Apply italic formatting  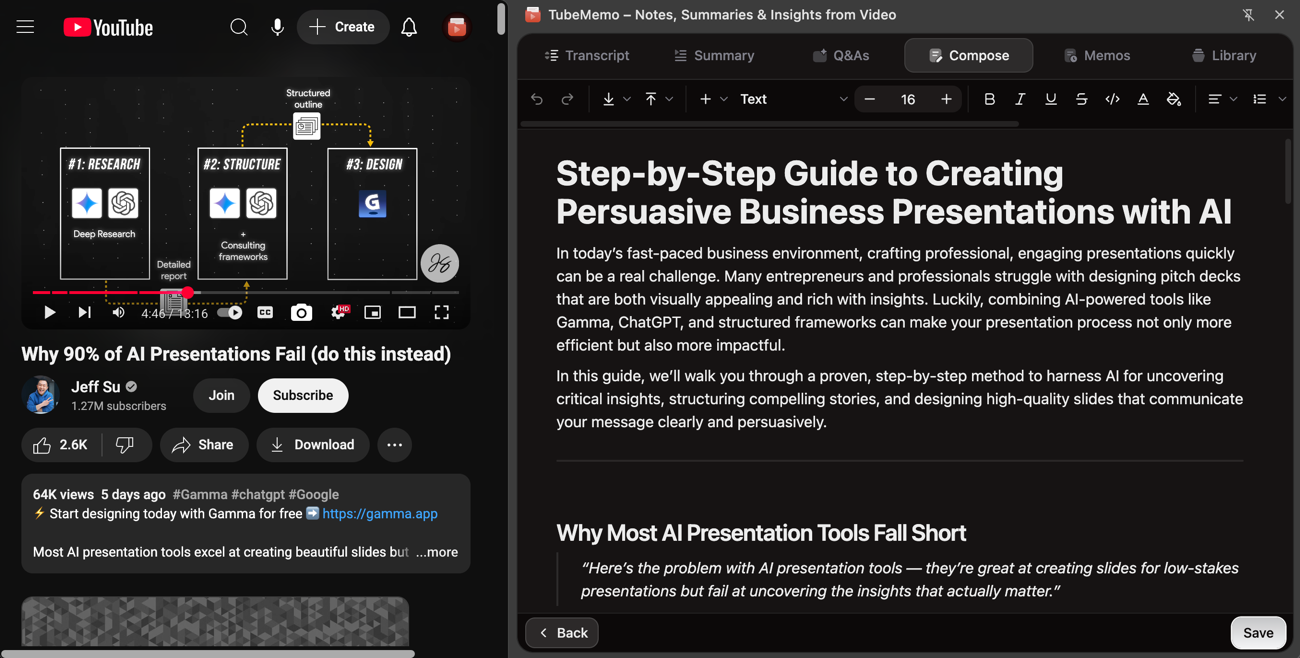point(1020,99)
